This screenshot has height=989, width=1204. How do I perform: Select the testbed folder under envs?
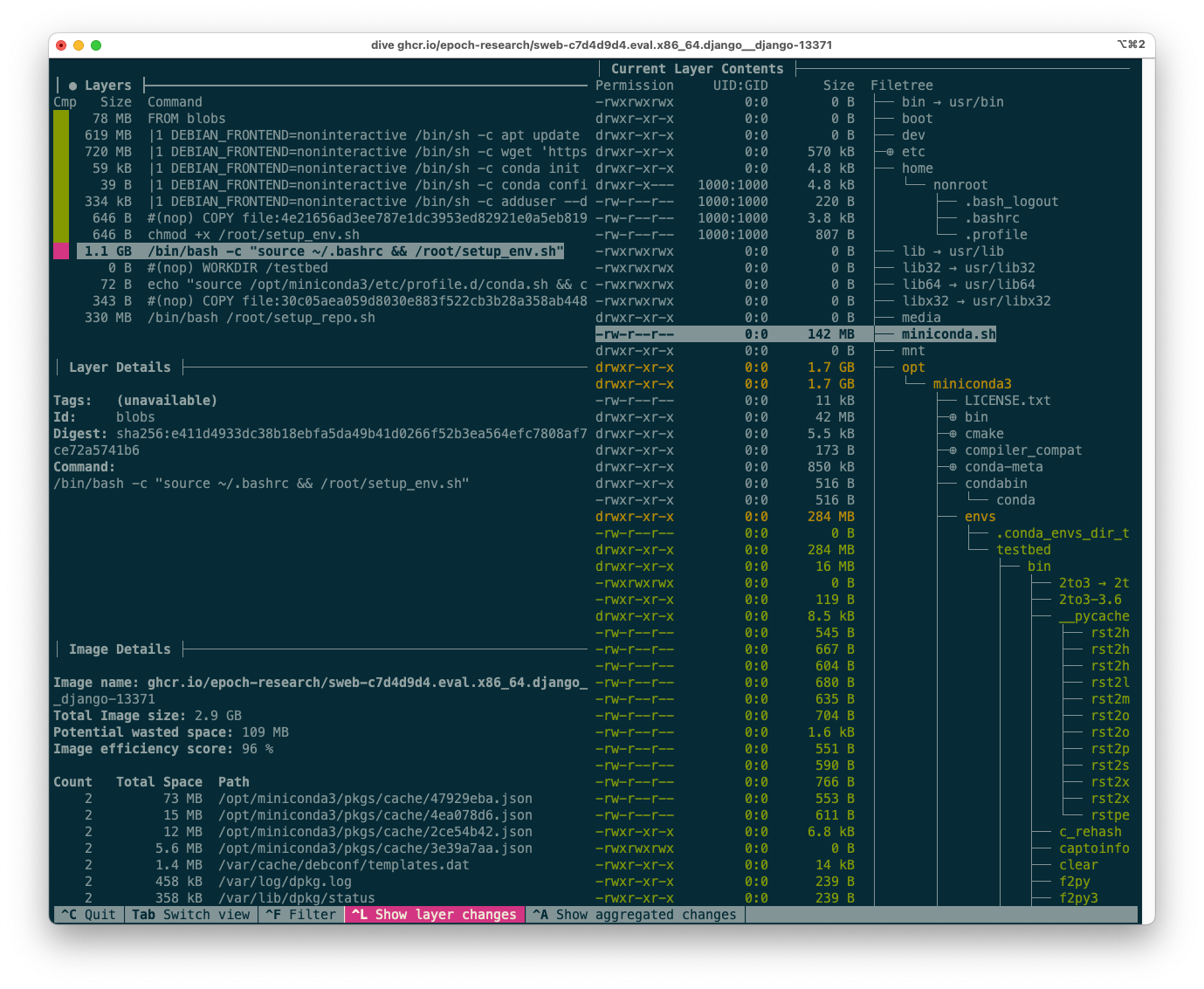1023,550
